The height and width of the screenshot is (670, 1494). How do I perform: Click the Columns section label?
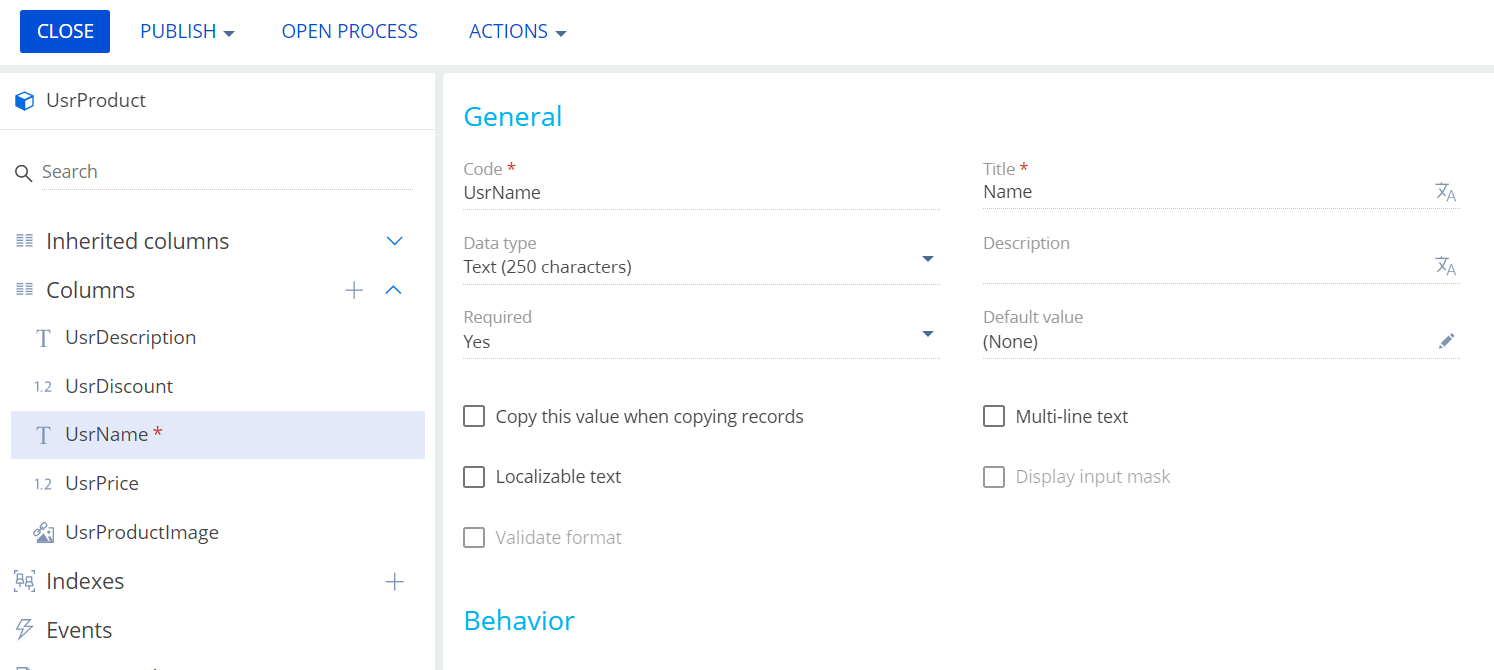91,290
